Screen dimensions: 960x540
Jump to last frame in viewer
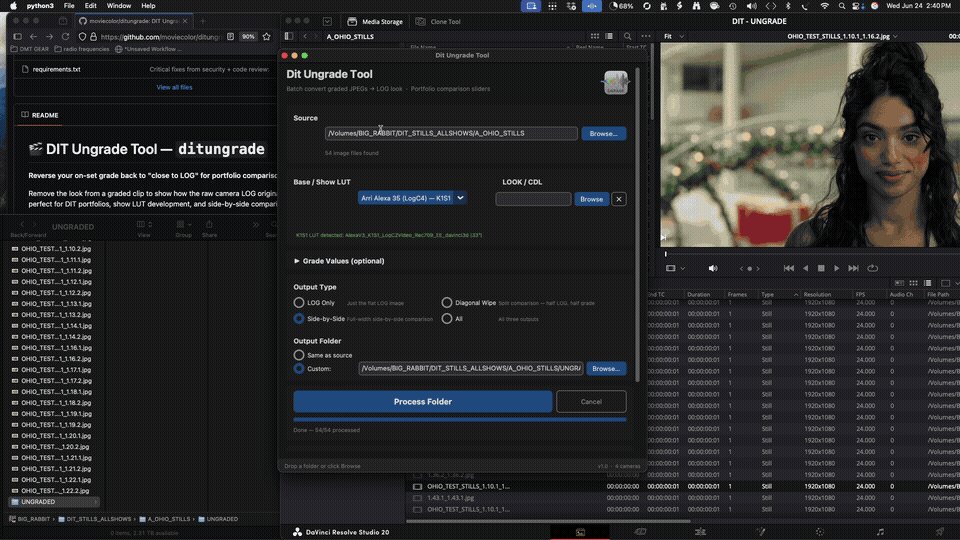point(853,268)
